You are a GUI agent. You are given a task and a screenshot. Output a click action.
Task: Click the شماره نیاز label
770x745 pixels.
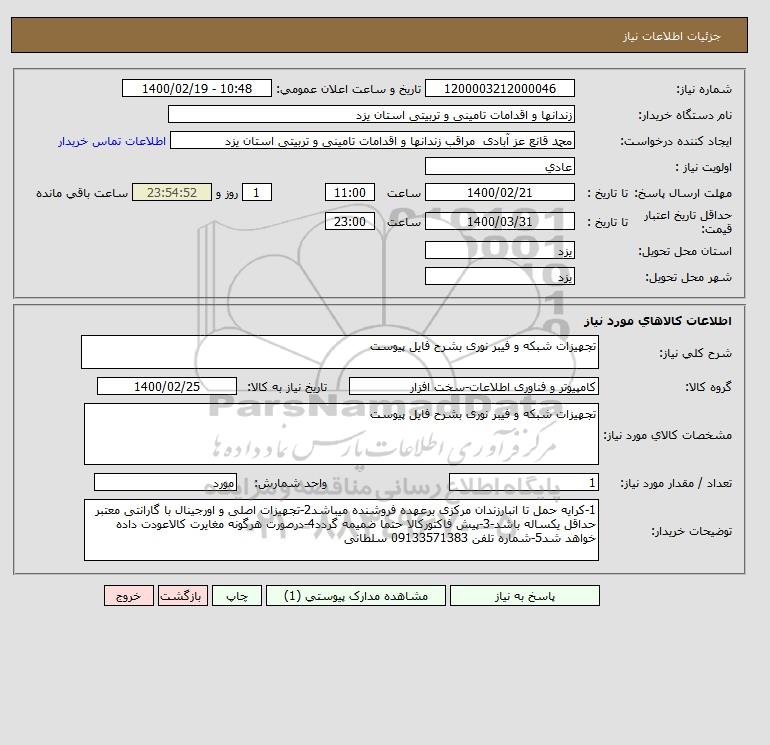[704, 89]
